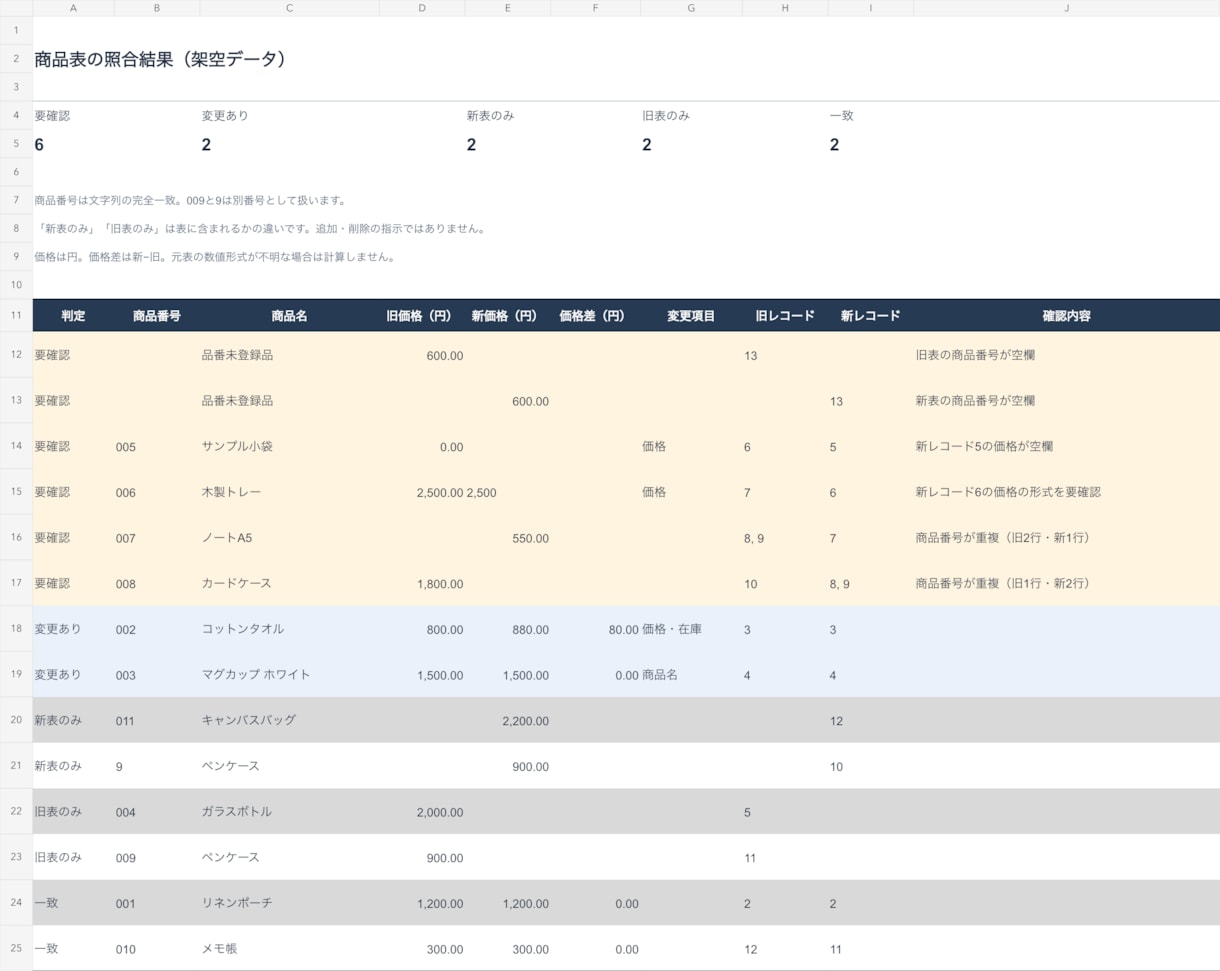Click the cell 商品番号が重複（旧2行・新1行）

[1066, 538]
